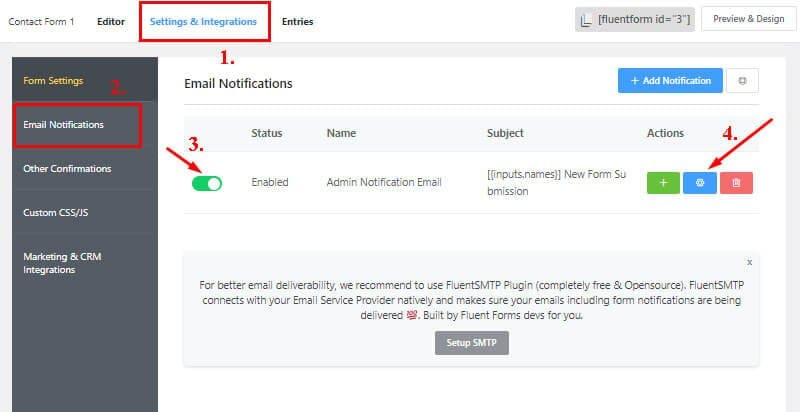Click the shortcode copy icon
This screenshot has height=412, width=800.
point(587,19)
